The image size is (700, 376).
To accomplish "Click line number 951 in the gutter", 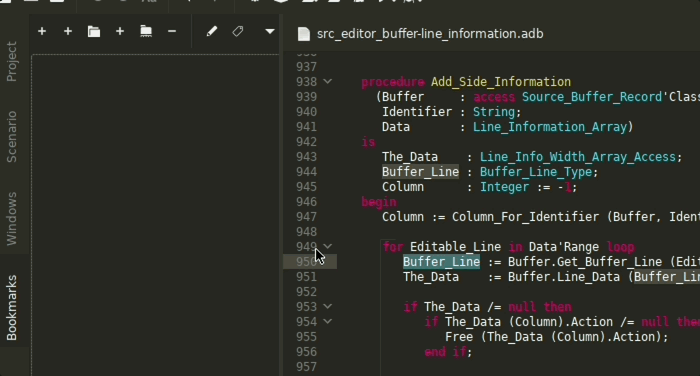I will pos(306,277).
